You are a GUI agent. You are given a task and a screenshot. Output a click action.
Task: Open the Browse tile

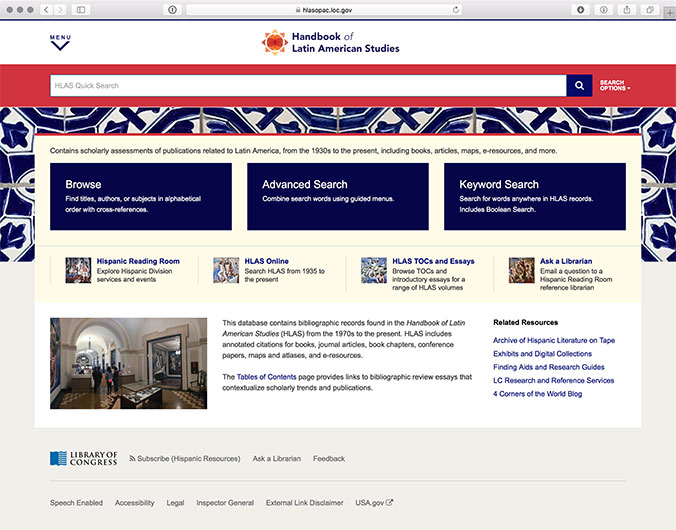(x=141, y=196)
